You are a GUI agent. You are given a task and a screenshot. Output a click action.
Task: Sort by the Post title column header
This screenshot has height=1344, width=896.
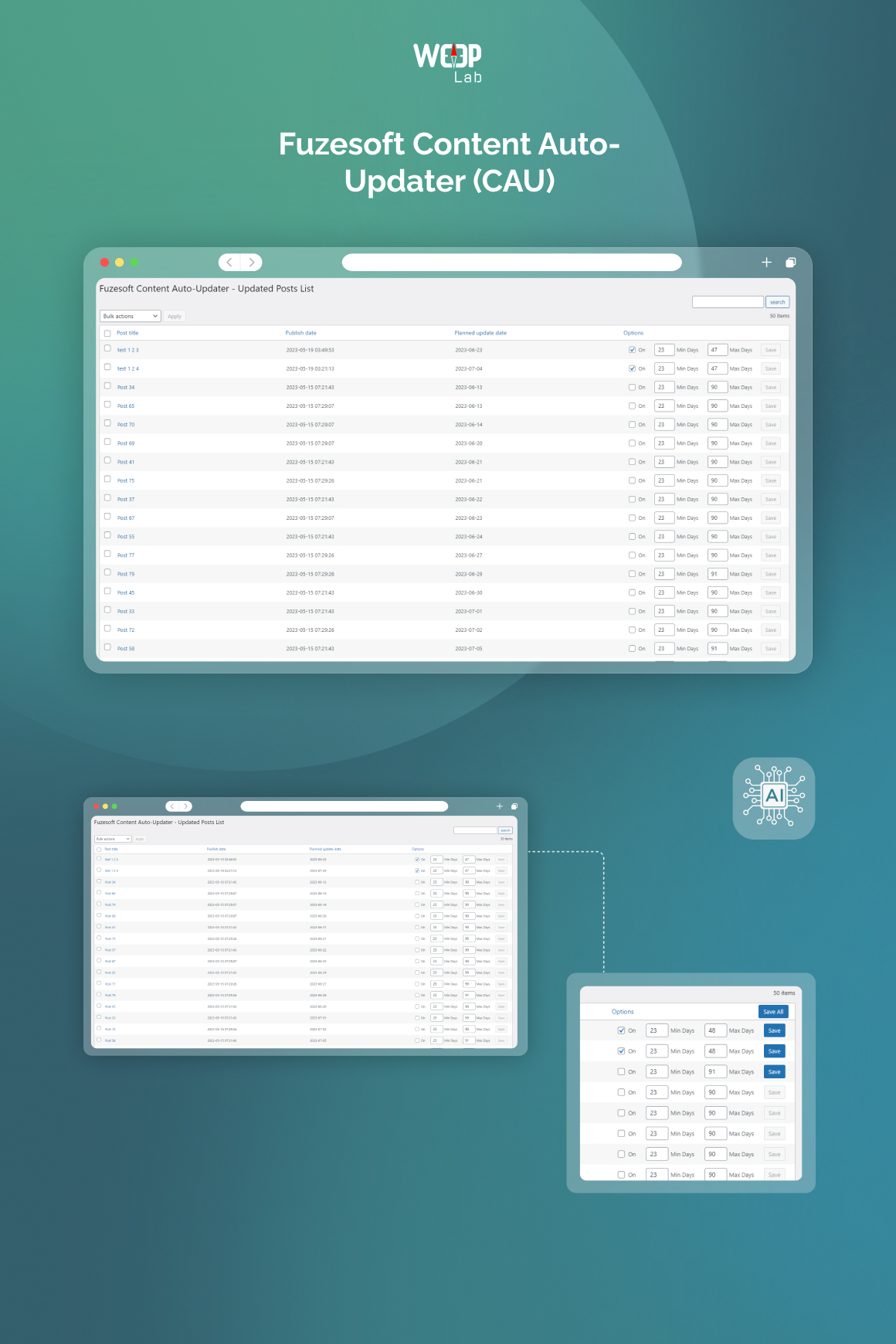click(x=127, y=333)
